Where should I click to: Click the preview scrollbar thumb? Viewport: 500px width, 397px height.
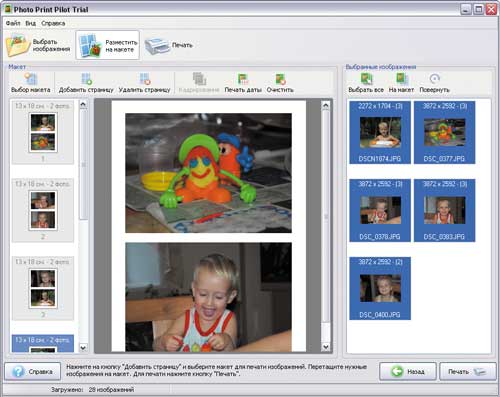click(326, 216)
